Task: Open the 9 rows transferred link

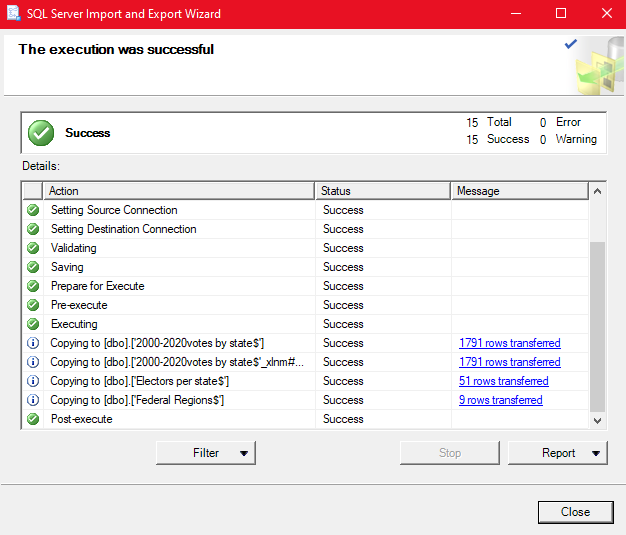Action: coord(501,400)
